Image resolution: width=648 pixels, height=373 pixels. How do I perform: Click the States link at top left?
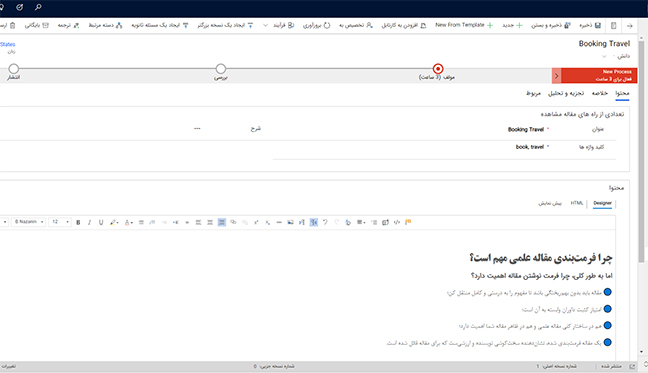tap(8, 44)
